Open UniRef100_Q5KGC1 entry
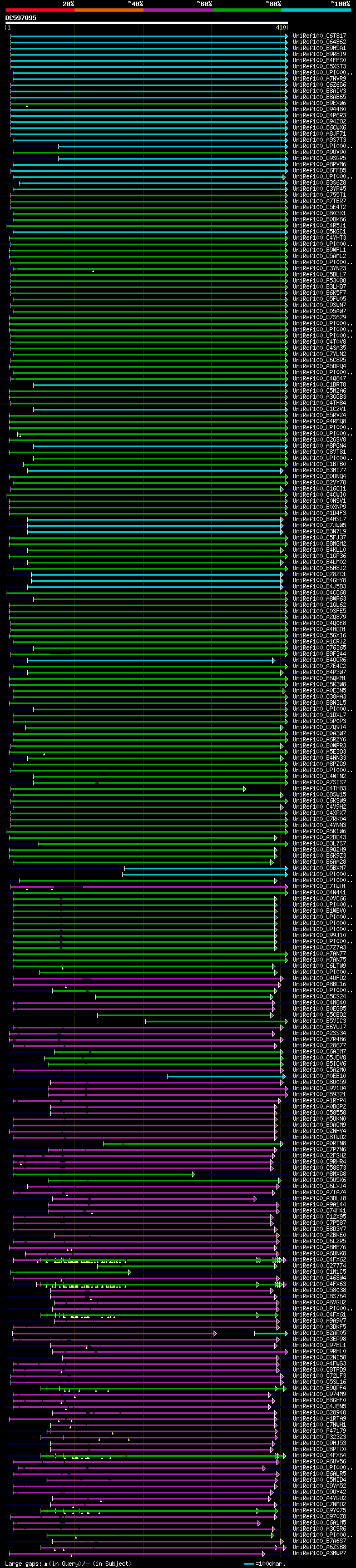The image size is (356, 1568). (319, 232)
